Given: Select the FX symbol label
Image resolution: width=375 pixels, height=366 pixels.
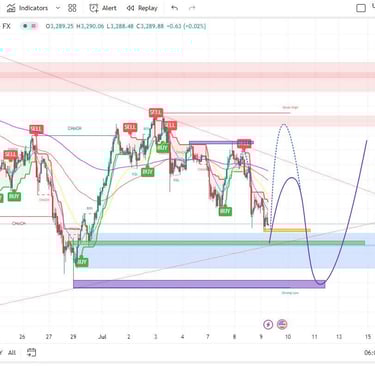Looking at the screenshot, I should (6, 26).
